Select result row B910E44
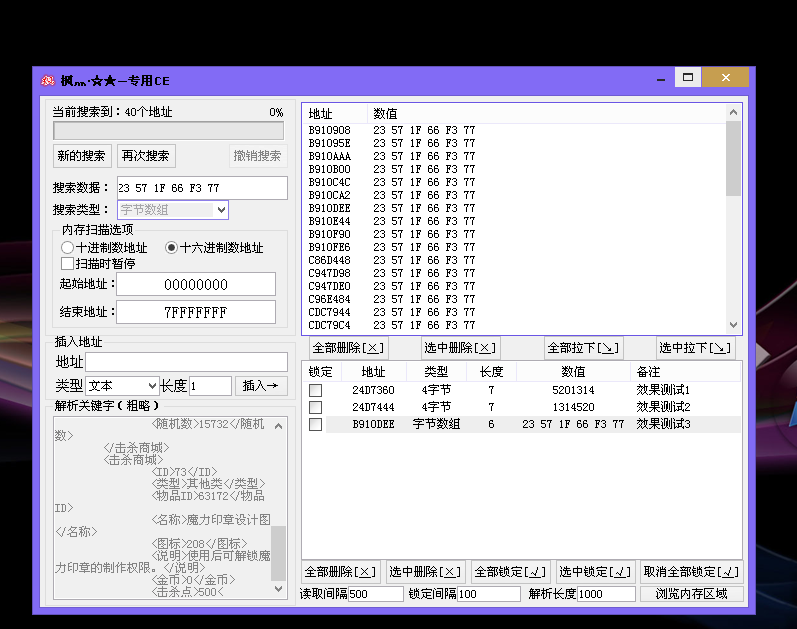The height and width of the screenshot is (629, 797). (x=515, y=221)
